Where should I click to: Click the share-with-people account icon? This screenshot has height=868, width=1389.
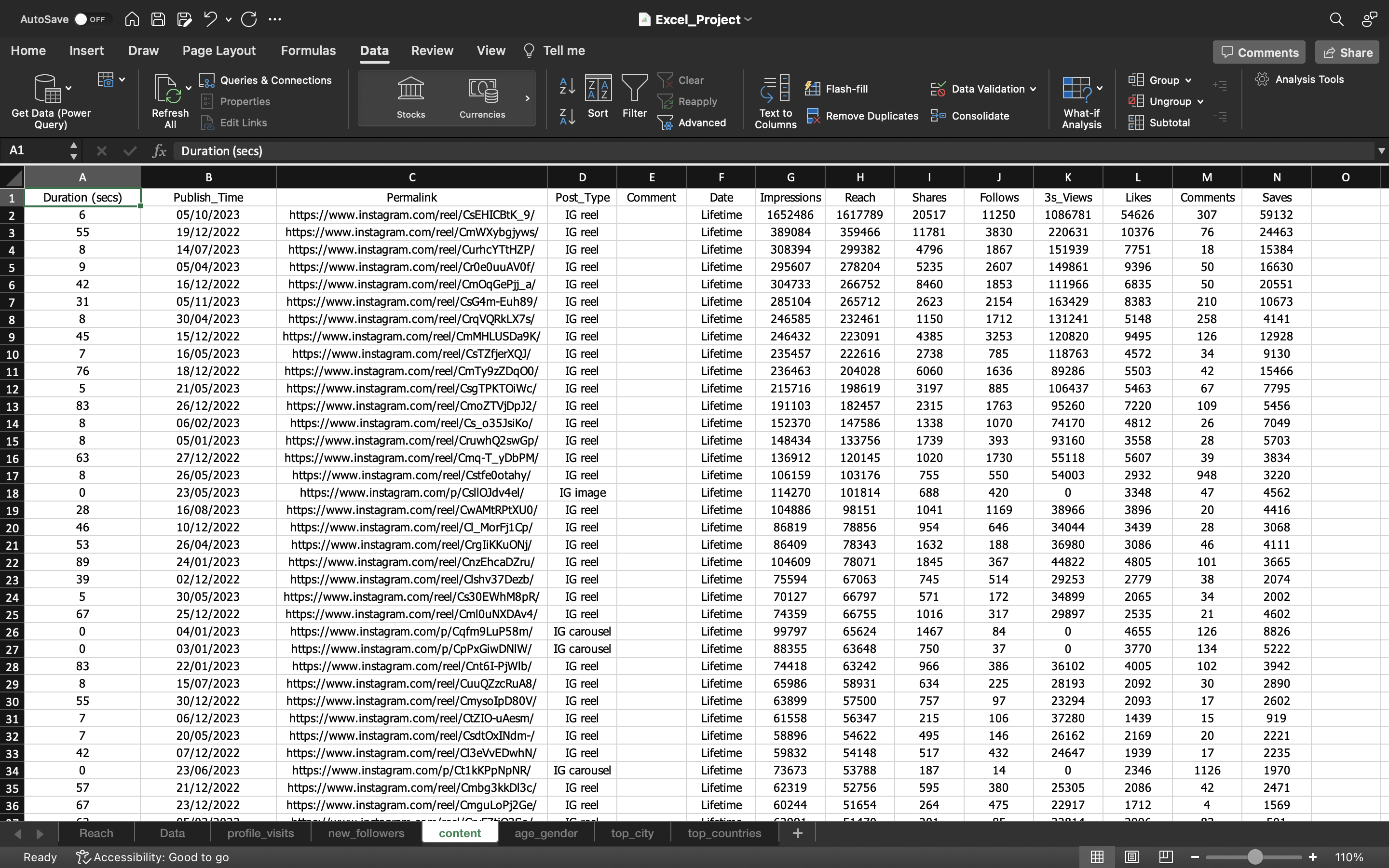point(1370,19)
